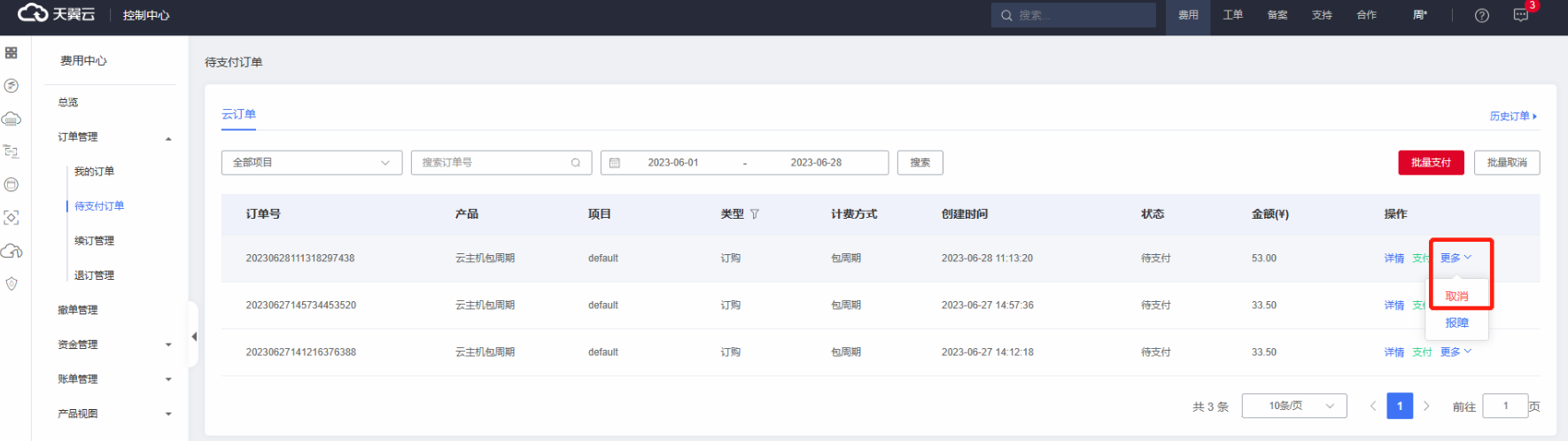1568x441 pixels.
Task: Click the calendar icon in date range
Action: [x=615, y=163]
